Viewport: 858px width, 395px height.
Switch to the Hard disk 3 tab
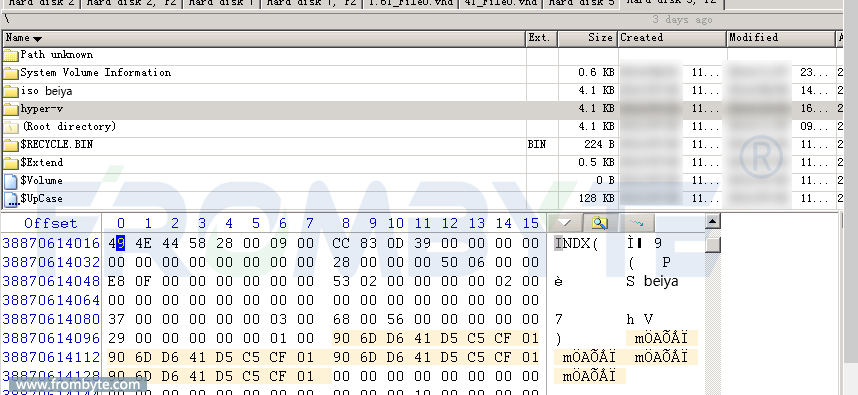tap(581, 3)
